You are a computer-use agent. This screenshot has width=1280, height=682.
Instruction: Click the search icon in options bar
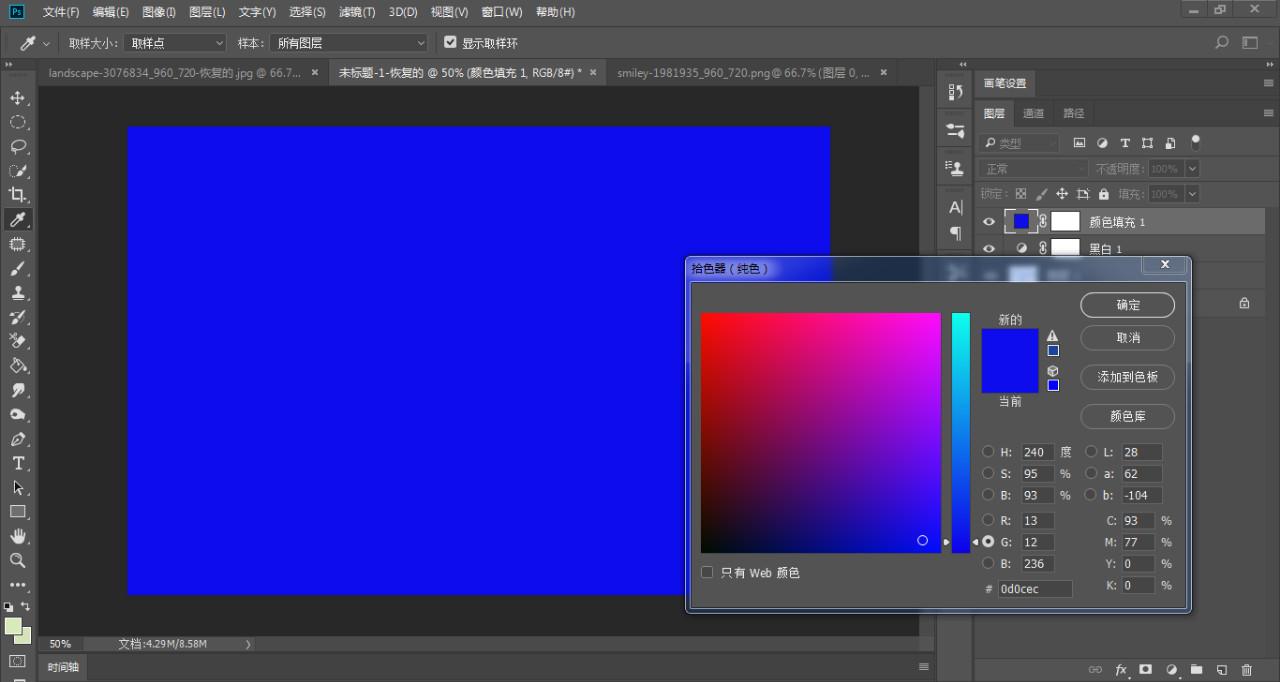point(1221,43)
